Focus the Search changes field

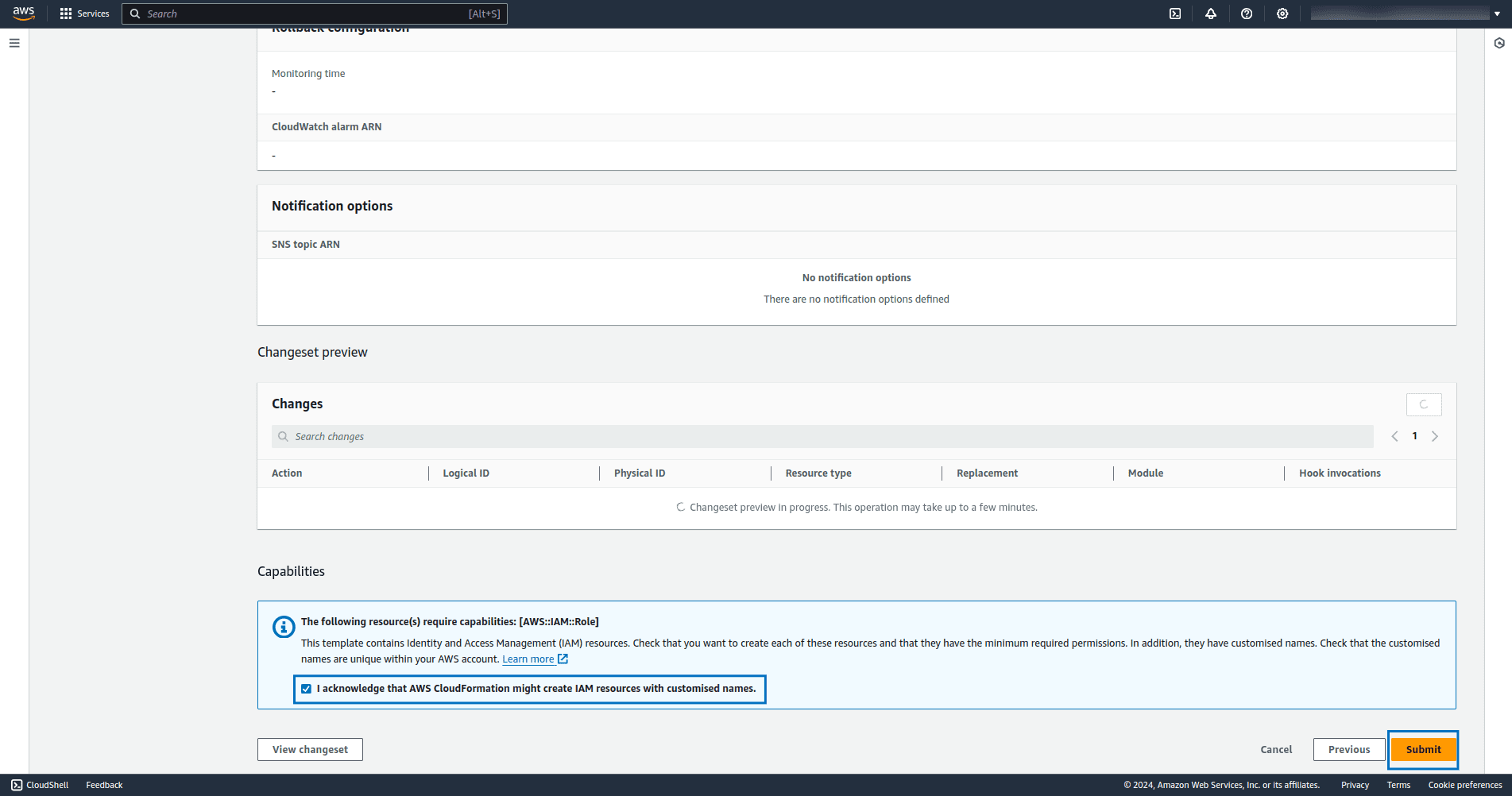[826, 437]
